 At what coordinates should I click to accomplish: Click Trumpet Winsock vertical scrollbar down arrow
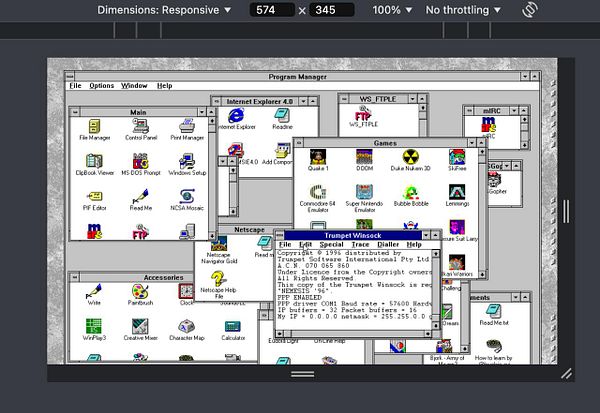(x=435, y=325)
